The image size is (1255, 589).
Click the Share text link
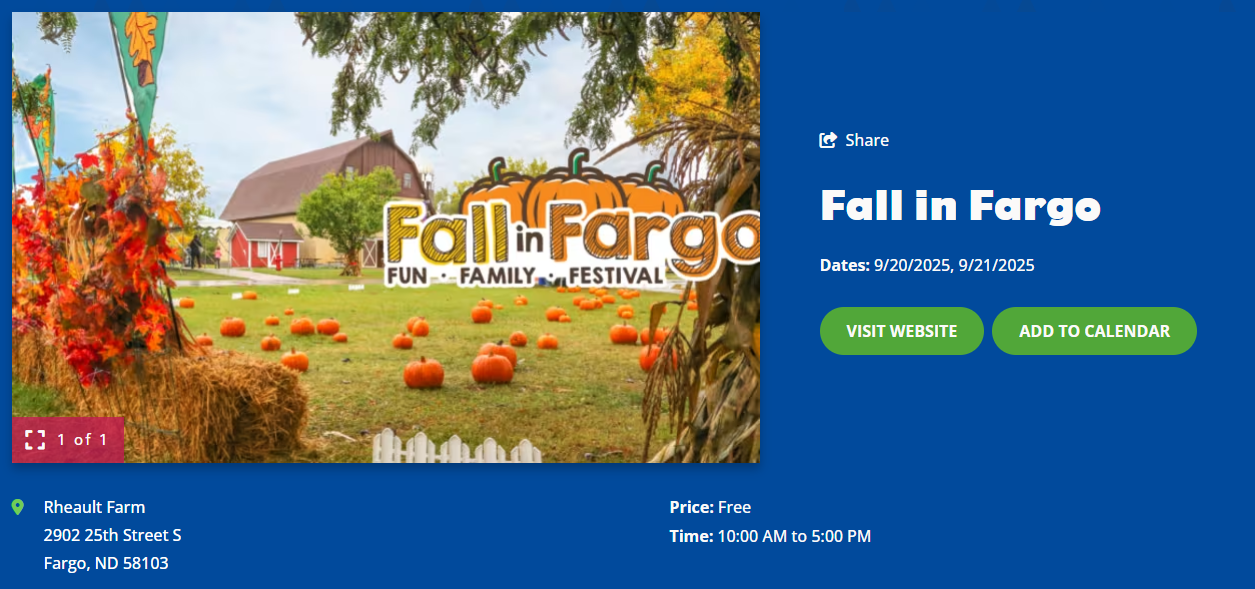tap(866, 140)
